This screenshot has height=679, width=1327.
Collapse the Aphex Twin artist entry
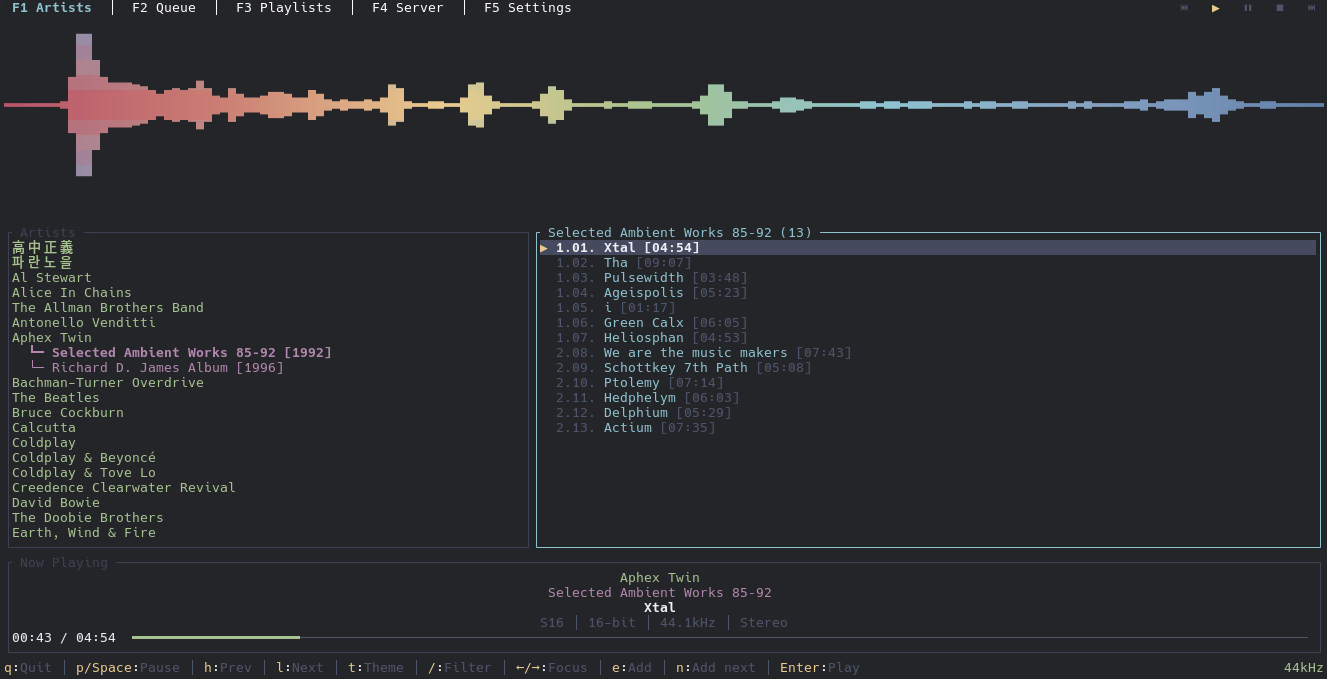click(x=52, y=338)
